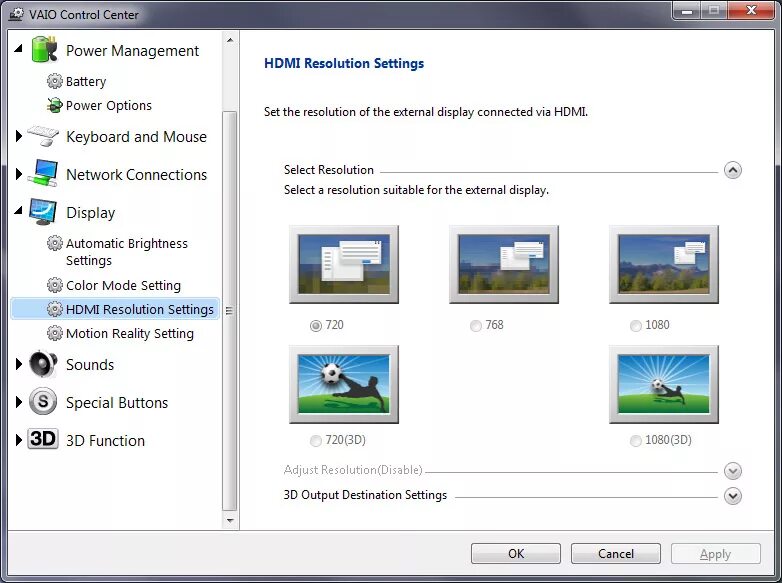Click the 1080(3D) soccer preview thumbnail
Viewport: 782px width, 583px height.
point(664,384)
